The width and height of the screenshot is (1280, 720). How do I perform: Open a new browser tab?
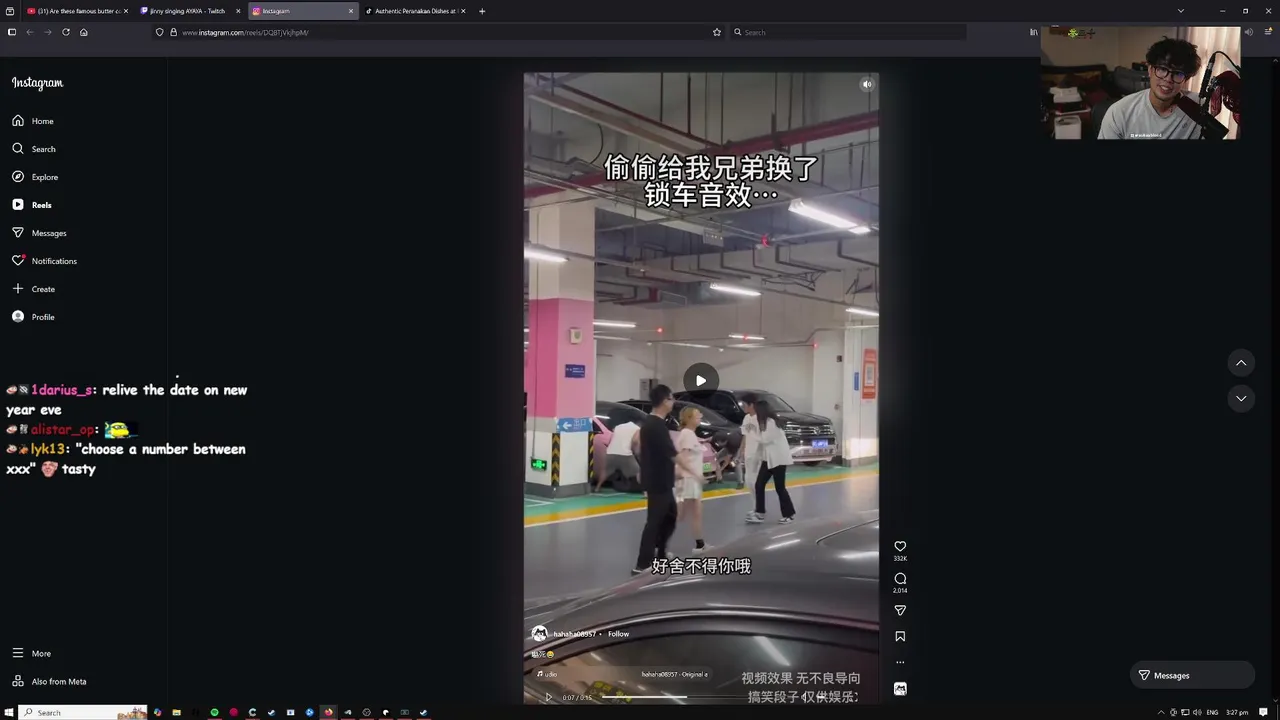click(482, 11)
